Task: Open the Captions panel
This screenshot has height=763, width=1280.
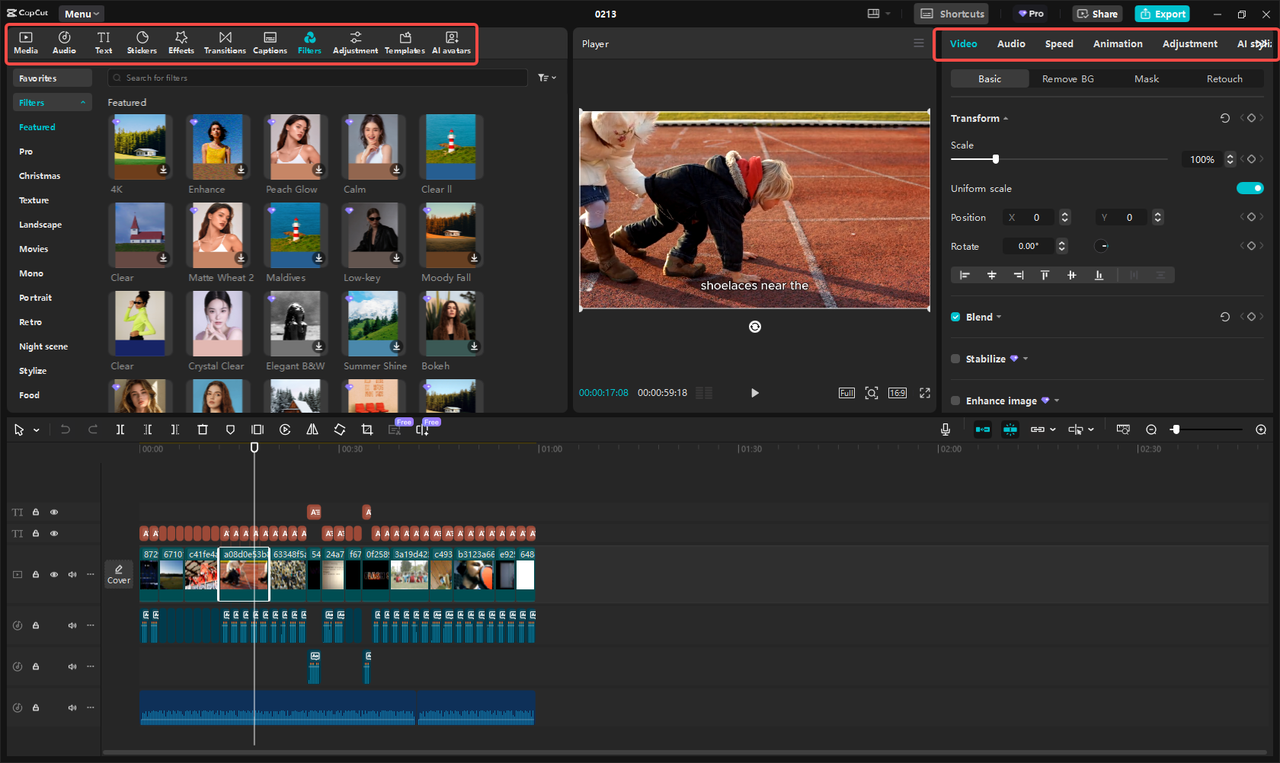Action: [269, 41]
